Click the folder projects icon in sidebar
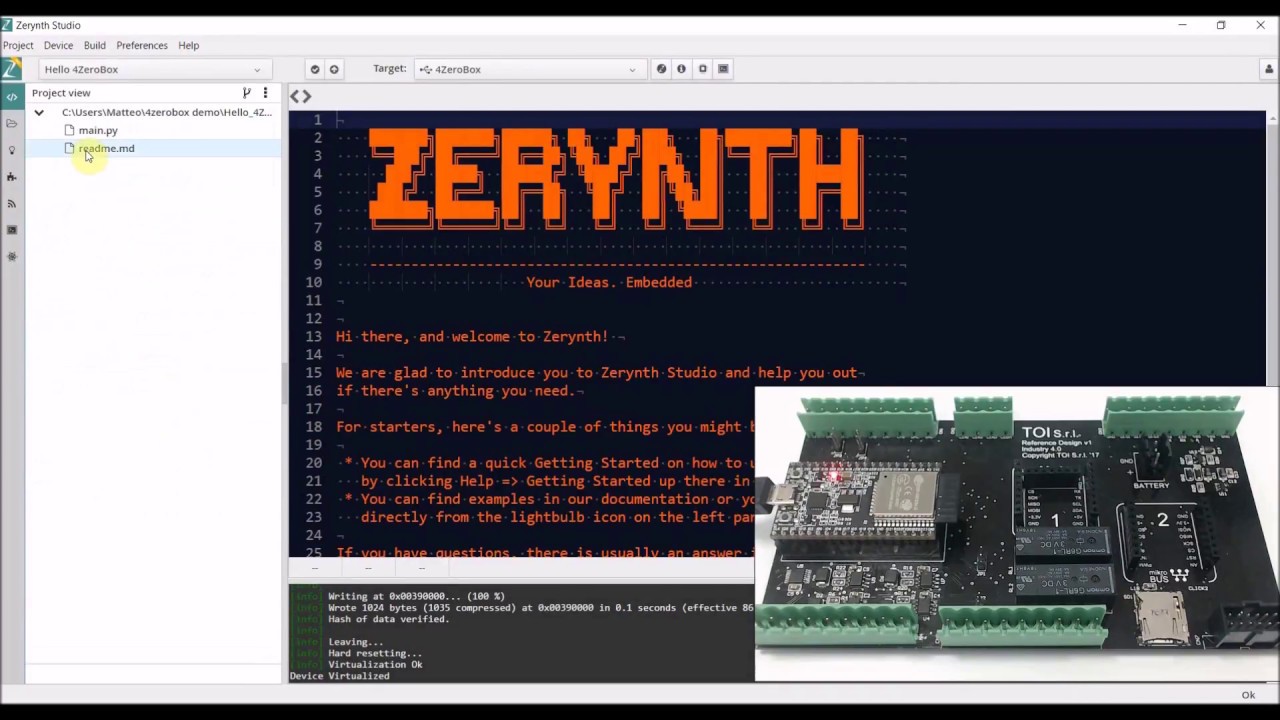Screen dimensions: 1280x720 coord(12,123)
